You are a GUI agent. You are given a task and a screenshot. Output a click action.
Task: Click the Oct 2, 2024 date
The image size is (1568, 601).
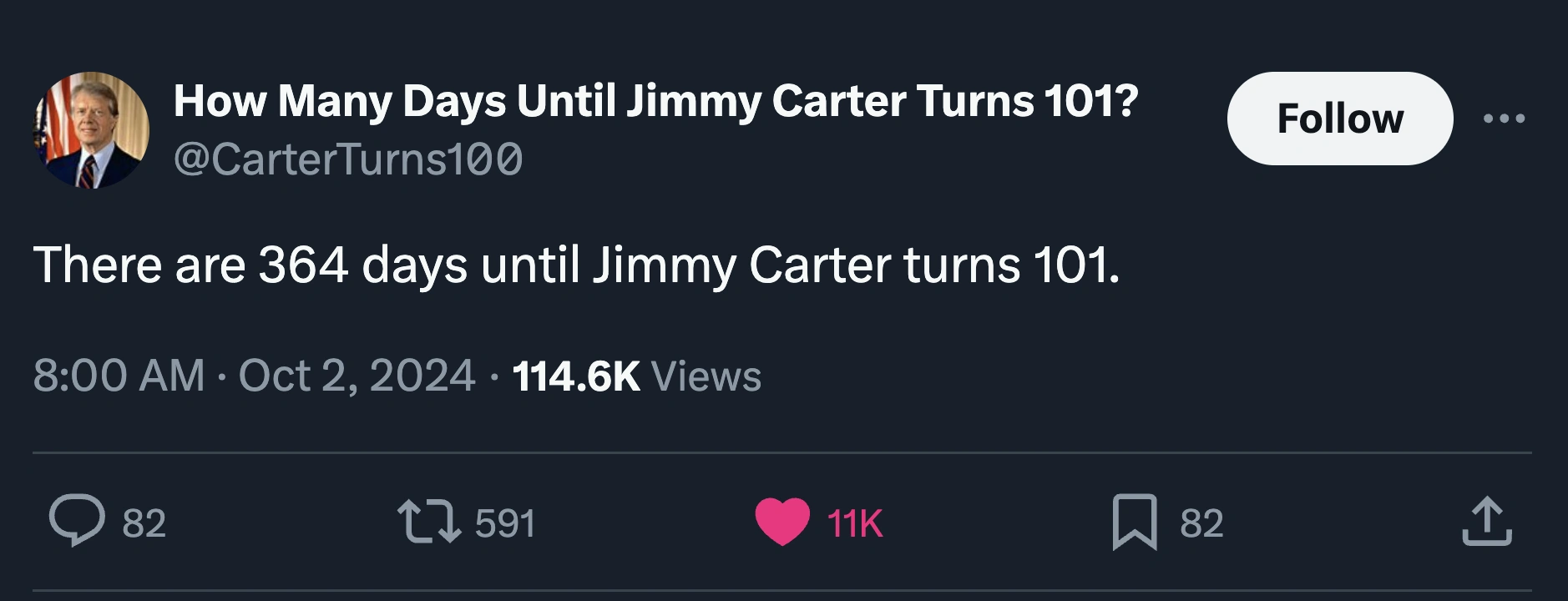click(357, 376)
